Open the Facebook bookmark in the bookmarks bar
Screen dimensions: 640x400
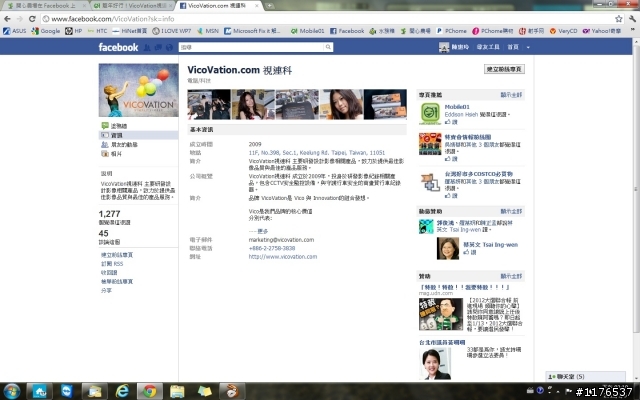click(x=347, y=31)
